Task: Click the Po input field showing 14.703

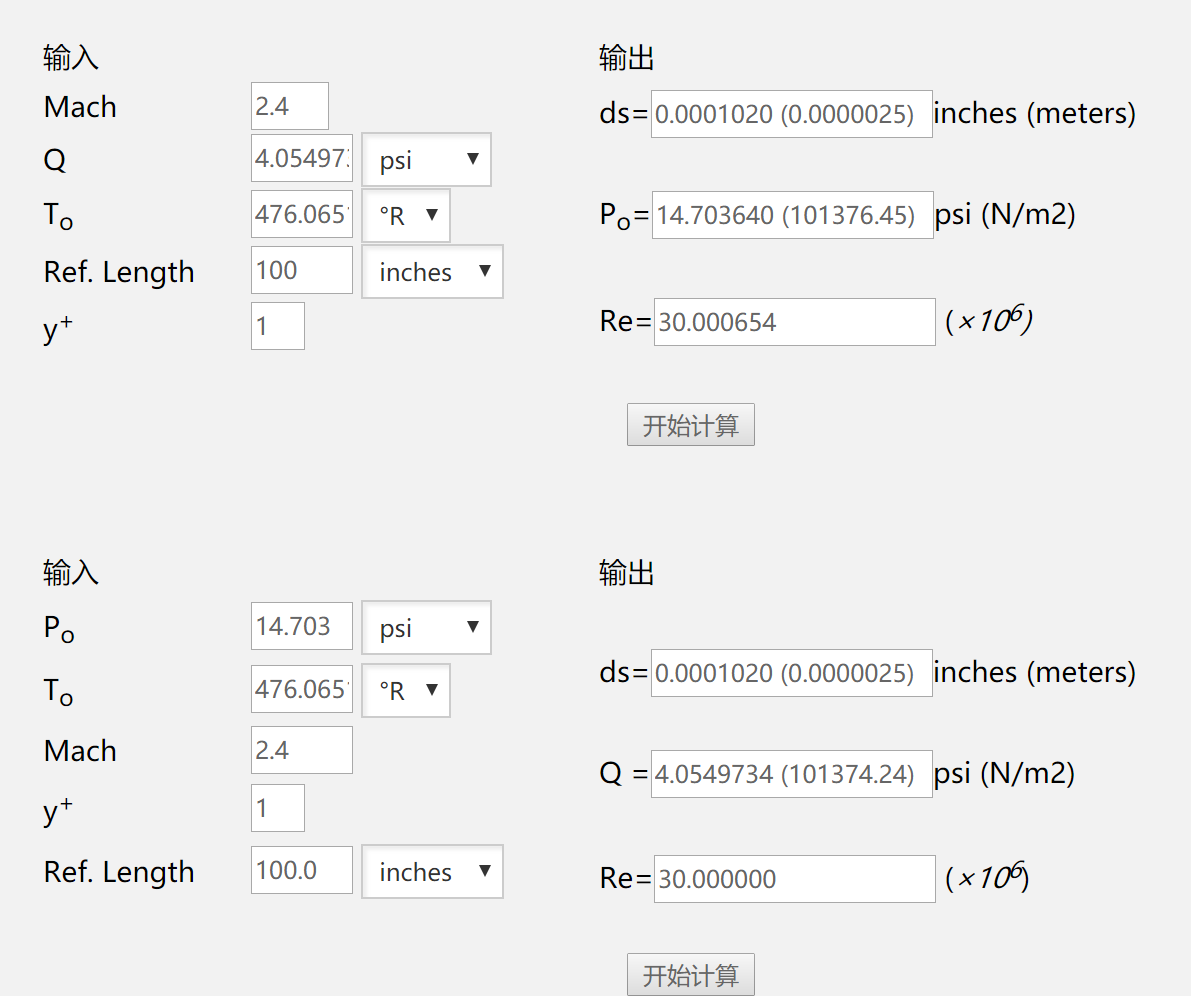Action: click(301, 626)
